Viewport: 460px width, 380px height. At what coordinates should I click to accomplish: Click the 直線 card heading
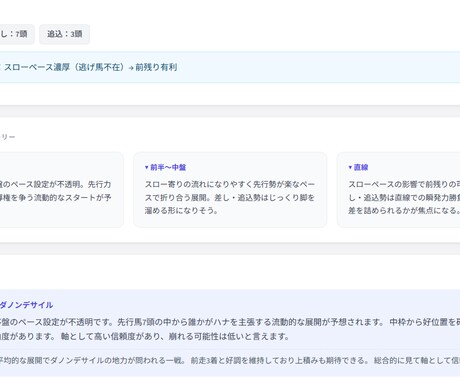click(x=361, y=167)
